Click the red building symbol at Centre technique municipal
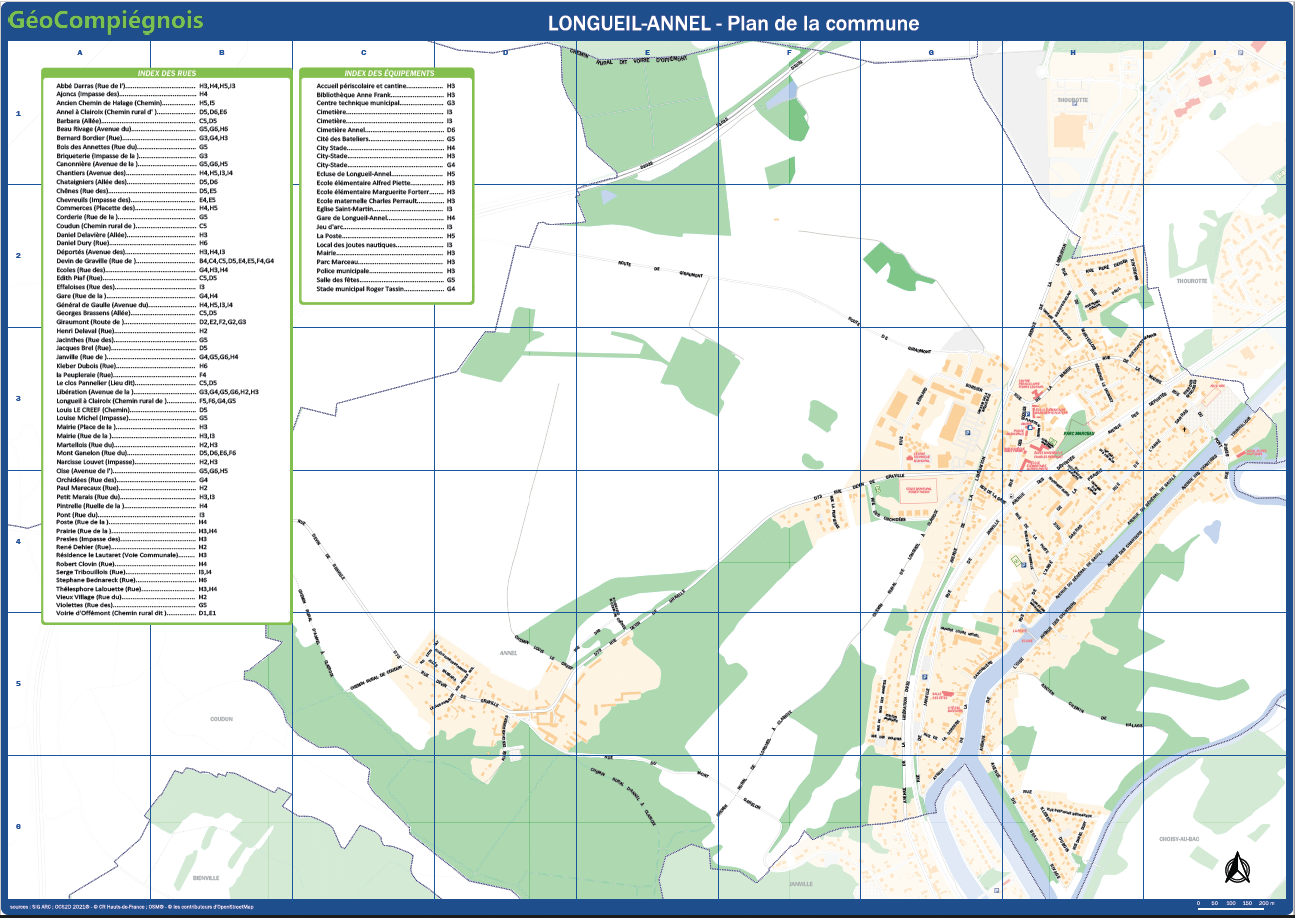Image resolution: width=1295 pixels, height=918 pixels. click(909, 458)
